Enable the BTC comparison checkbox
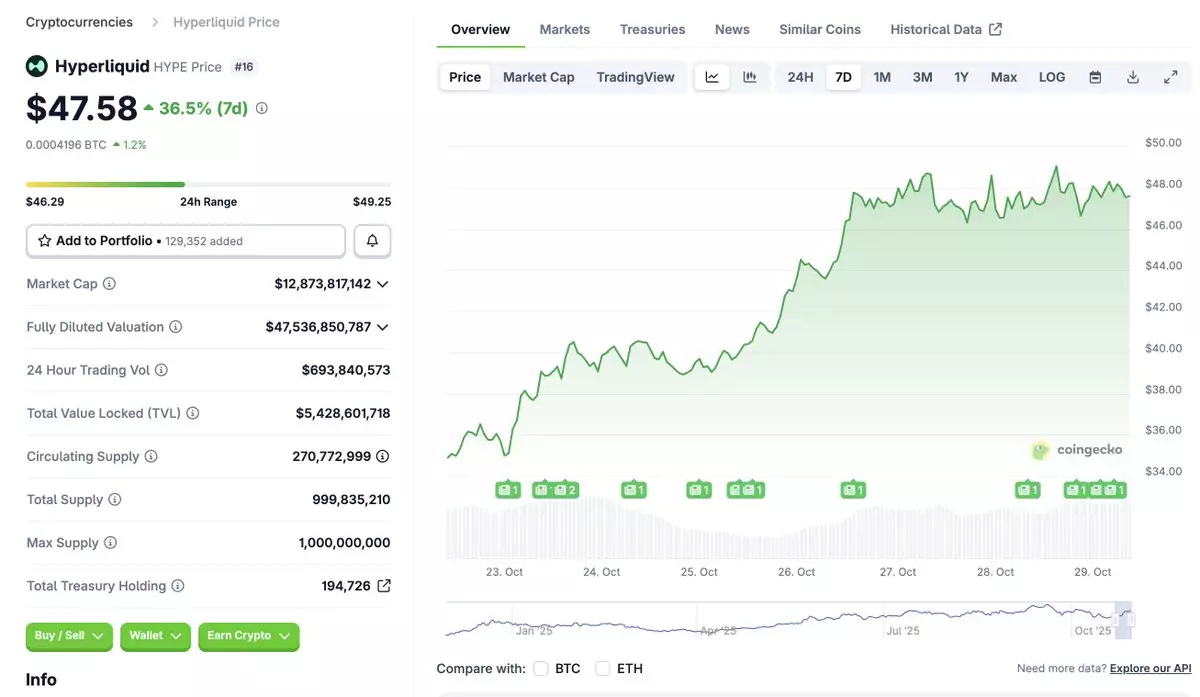This screenshot has height=697, width=1200. [541, 668]
